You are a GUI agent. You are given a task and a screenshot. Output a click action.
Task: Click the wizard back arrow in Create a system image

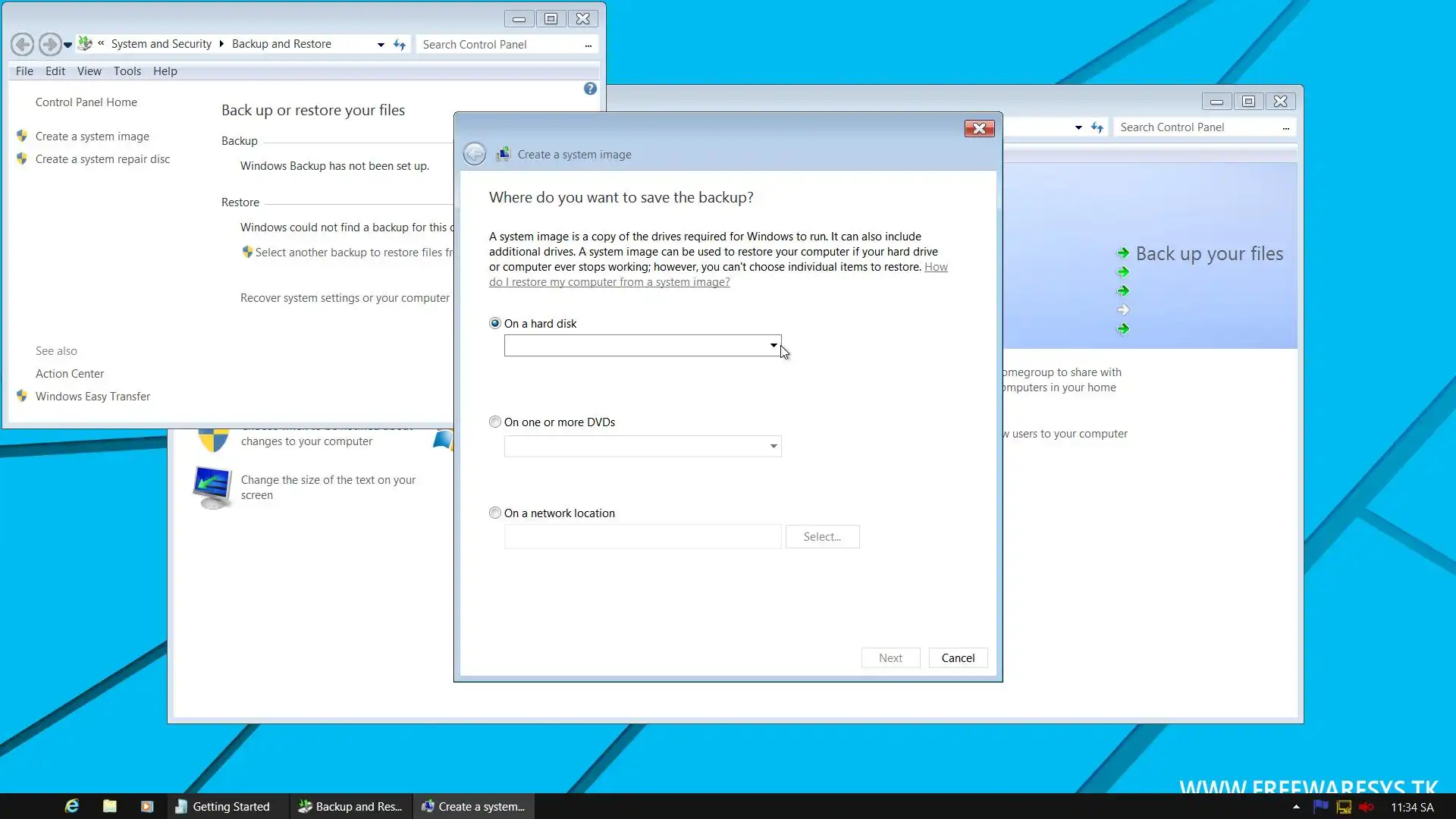pos(475,154)
